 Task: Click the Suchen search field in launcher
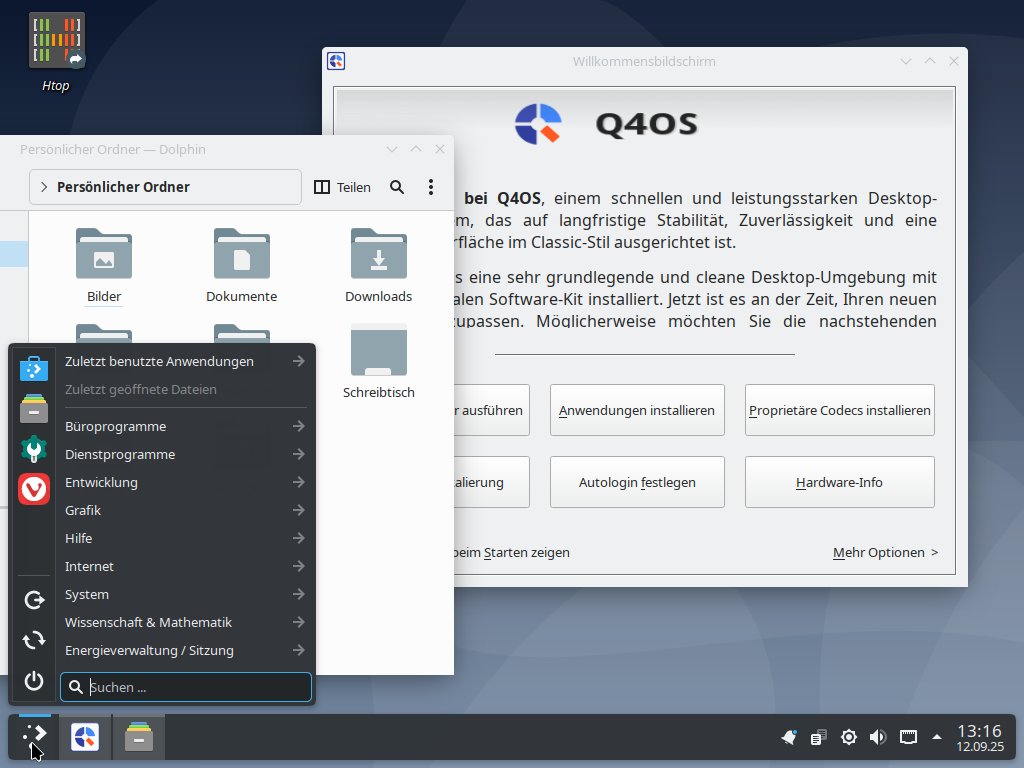(185, 687)
